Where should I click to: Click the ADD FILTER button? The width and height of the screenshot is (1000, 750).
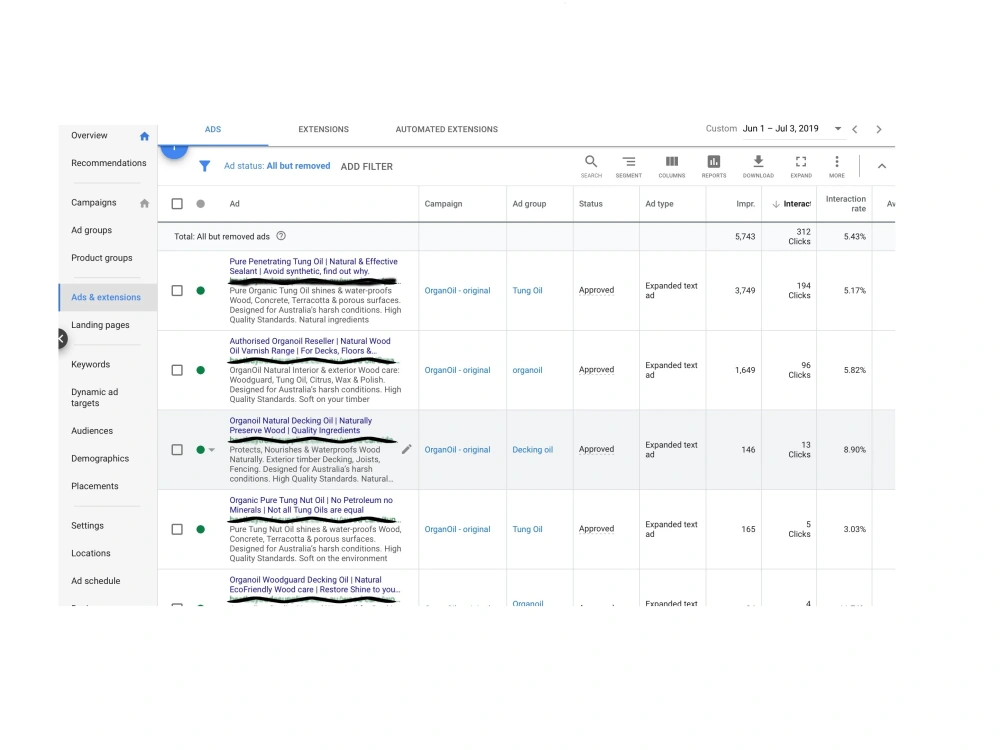tap(367, 166)
